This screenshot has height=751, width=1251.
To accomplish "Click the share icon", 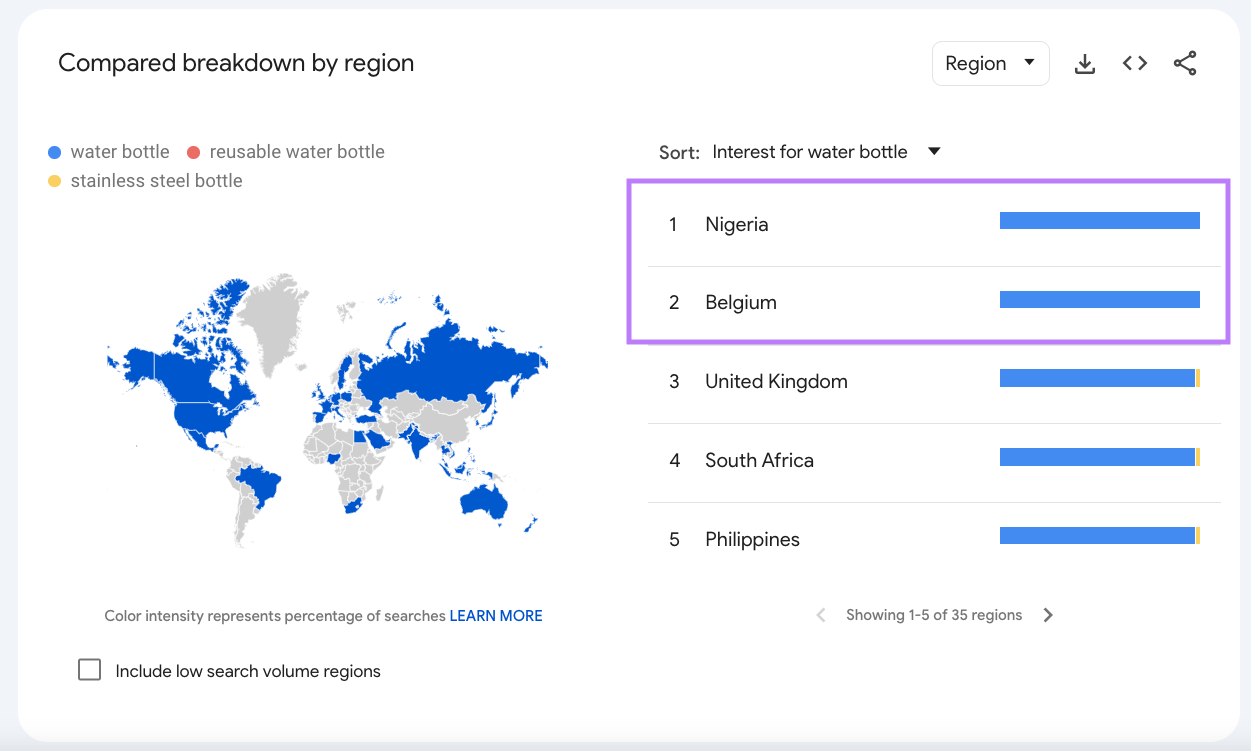I will 1185,62.
